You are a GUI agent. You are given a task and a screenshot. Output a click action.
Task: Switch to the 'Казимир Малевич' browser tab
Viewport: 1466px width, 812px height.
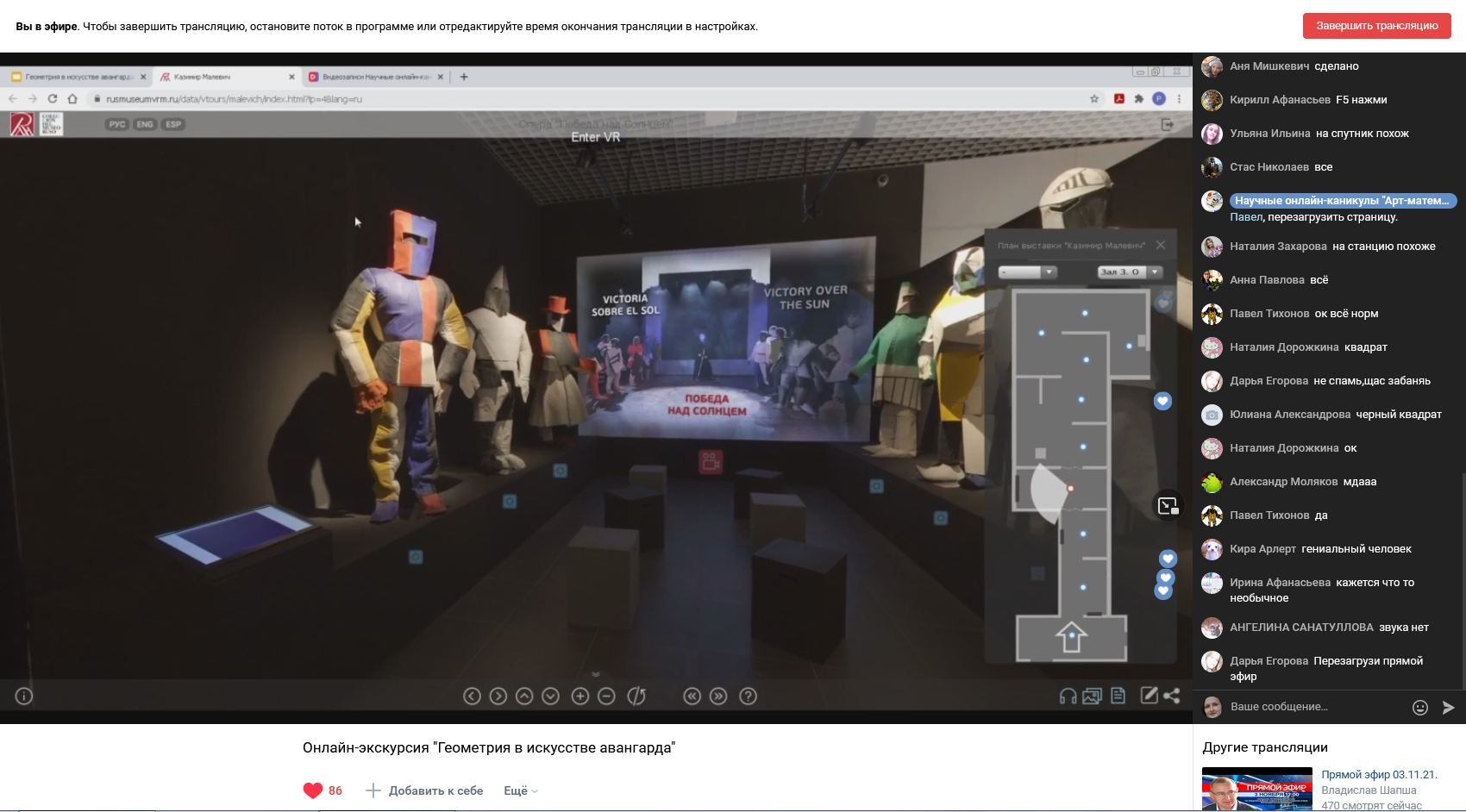226,77
